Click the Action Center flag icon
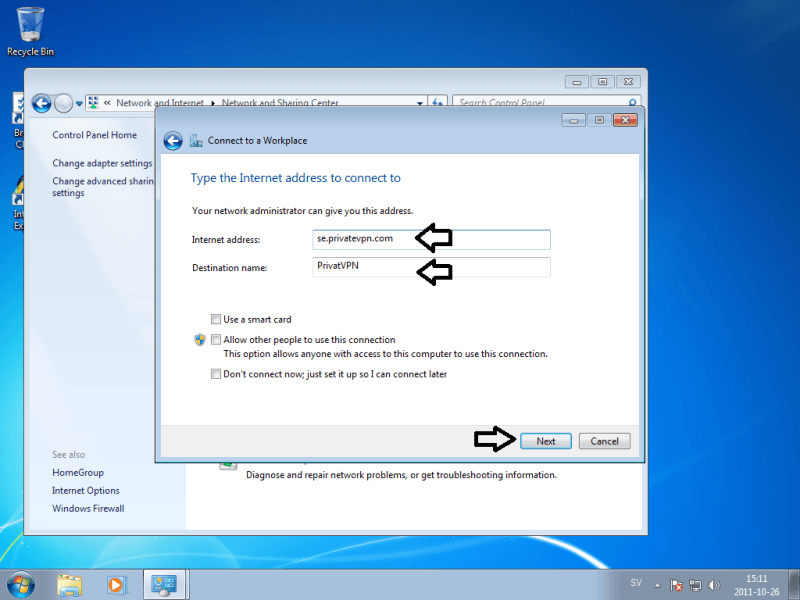Viewport: 800px width, 600px height. 676,584
